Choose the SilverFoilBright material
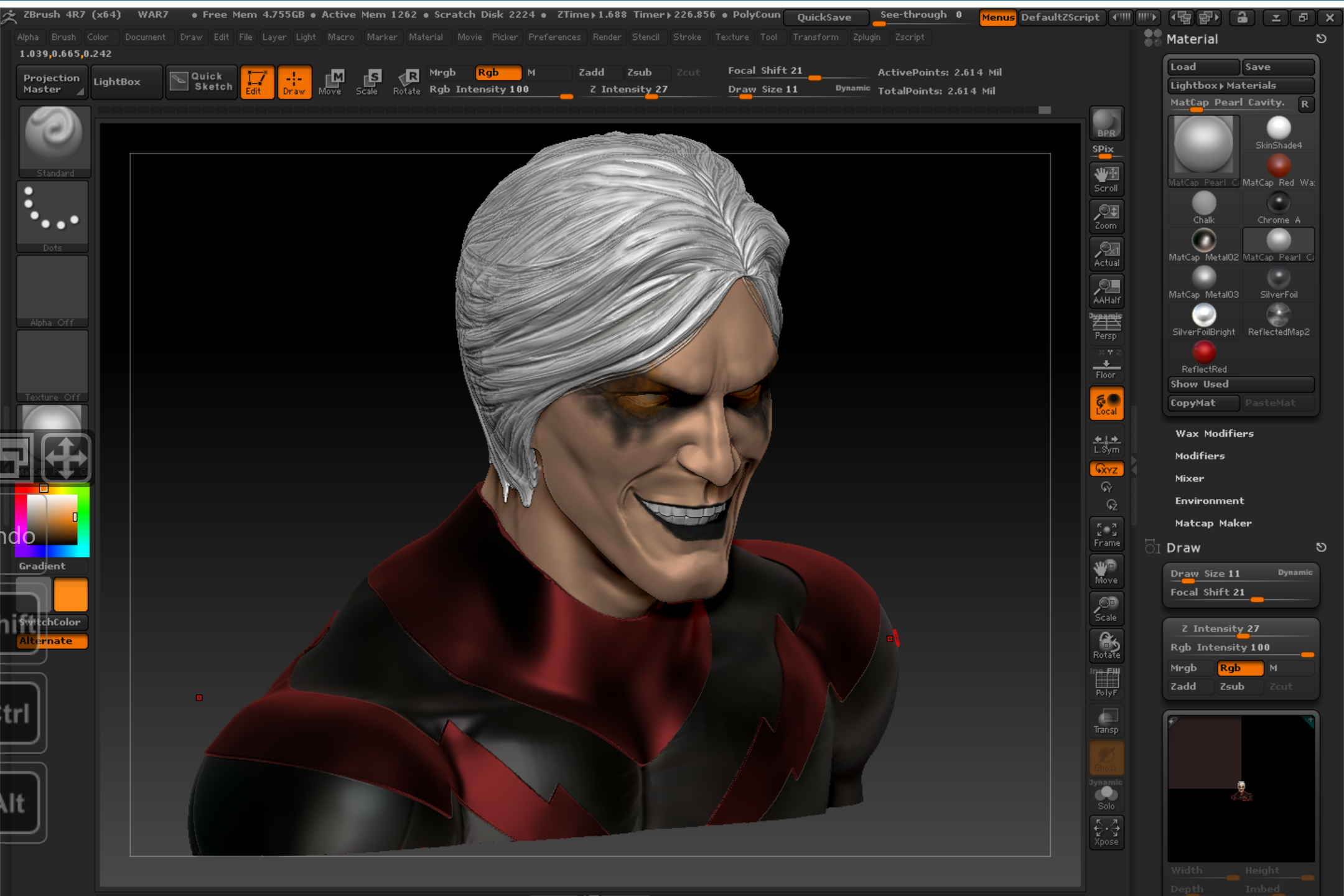This screenshot has height=896, width=1344. click(1204, 320)
